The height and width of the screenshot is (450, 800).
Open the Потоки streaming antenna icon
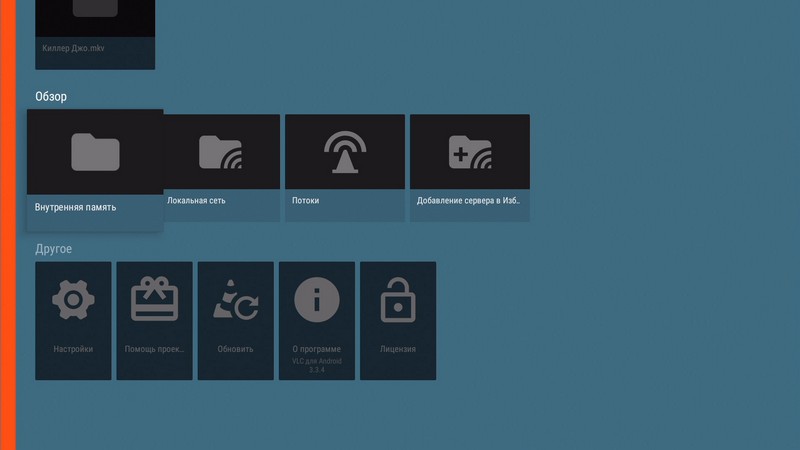345,152
